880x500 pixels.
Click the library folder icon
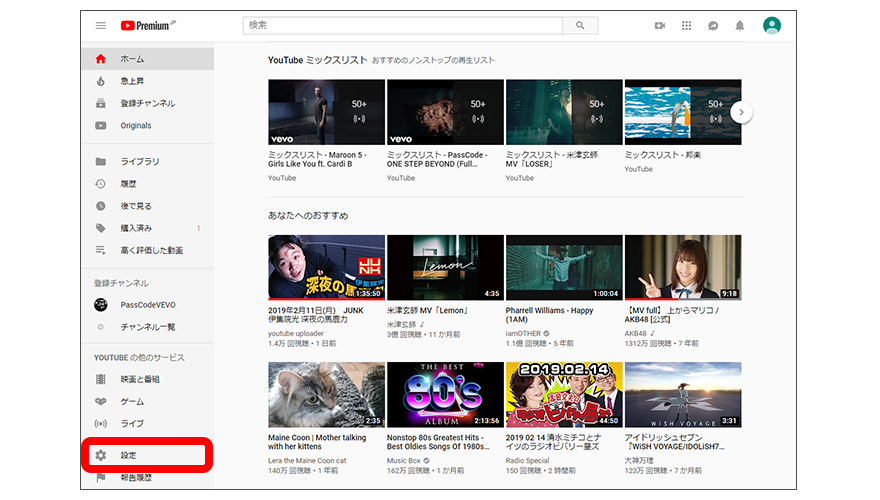click(100, 162)
